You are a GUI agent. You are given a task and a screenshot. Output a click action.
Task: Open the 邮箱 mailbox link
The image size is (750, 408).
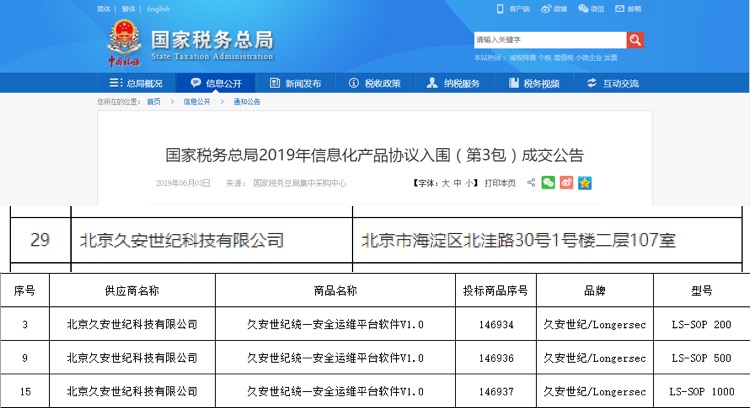629,9
